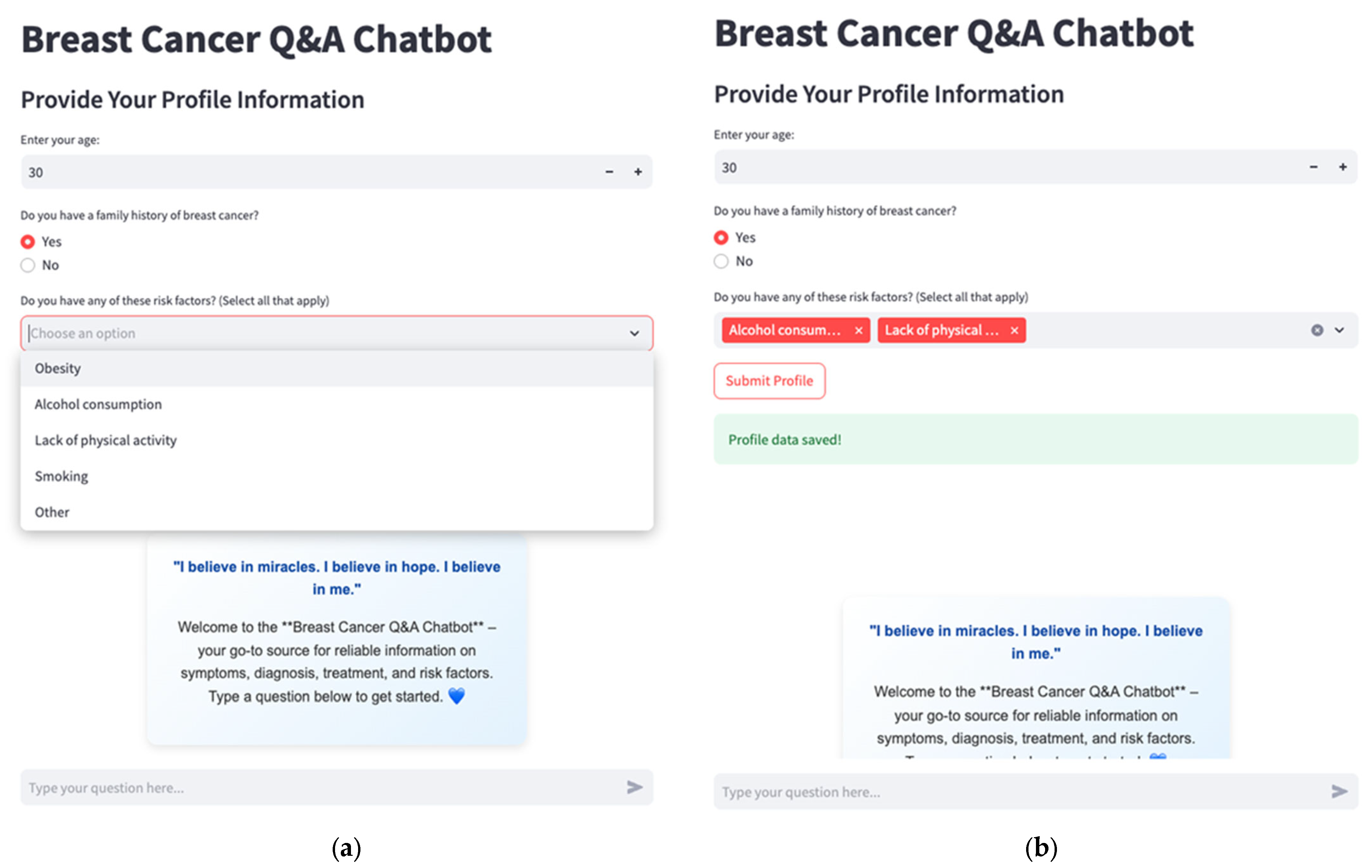Focus the right 'Type your question here' field
This screenshot has height=868, width=1372.
coord(1014,792)
